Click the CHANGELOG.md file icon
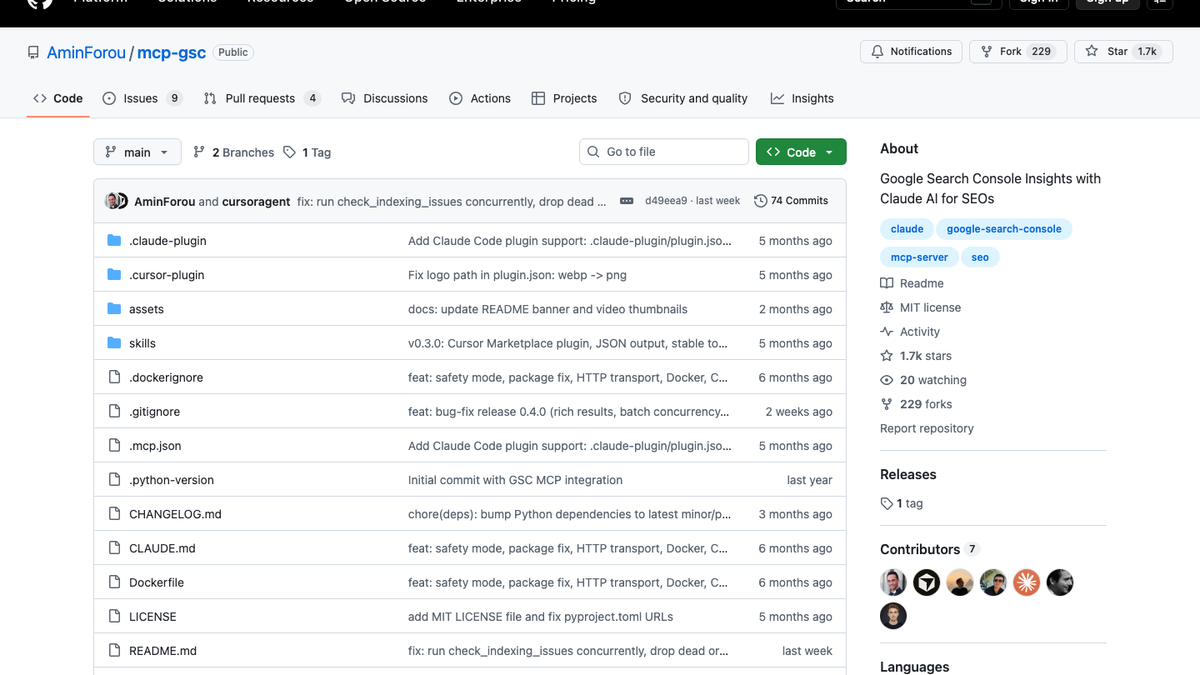The image size is (1200, 675). point(114,514)
